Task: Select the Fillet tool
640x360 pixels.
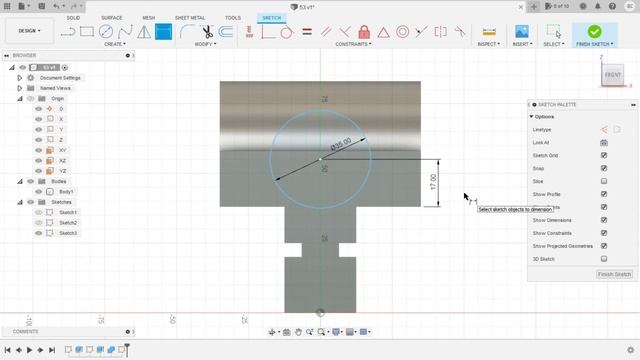Action: pyautogui.click(x=187, y=32)
